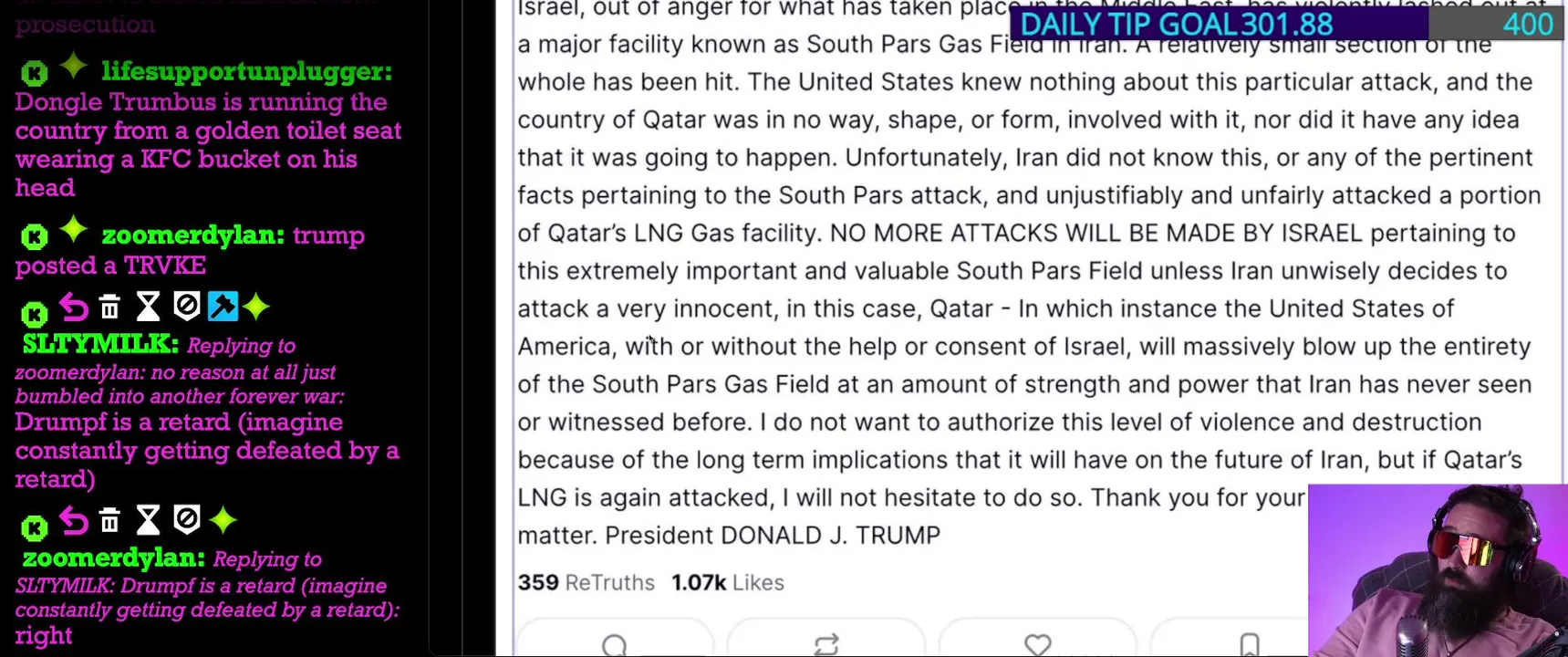
Task: Toggle the bookmark button on the post
Action: click(1250, 644)
